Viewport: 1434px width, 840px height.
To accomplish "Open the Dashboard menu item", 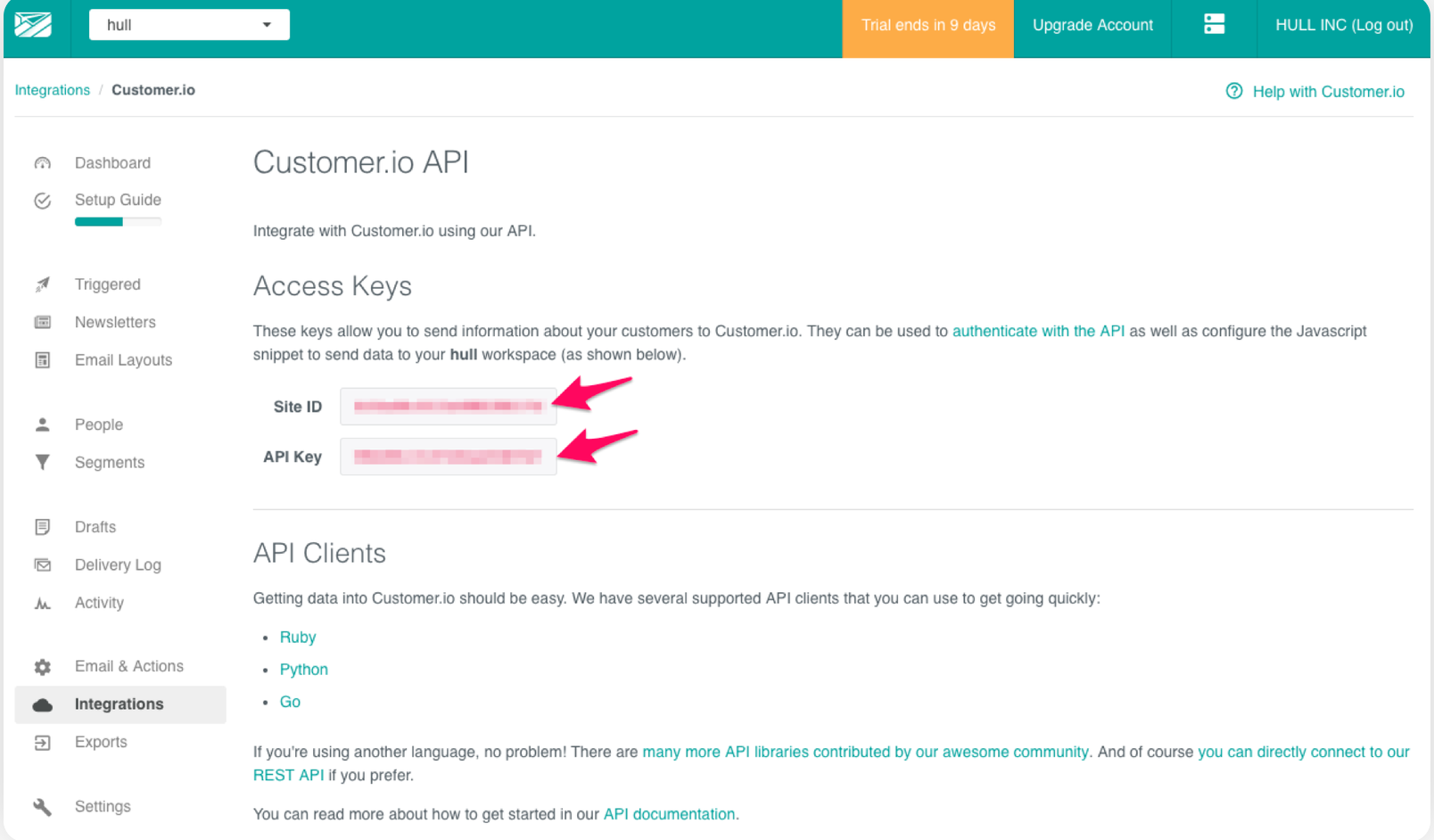I will click(x=112, y=163).
